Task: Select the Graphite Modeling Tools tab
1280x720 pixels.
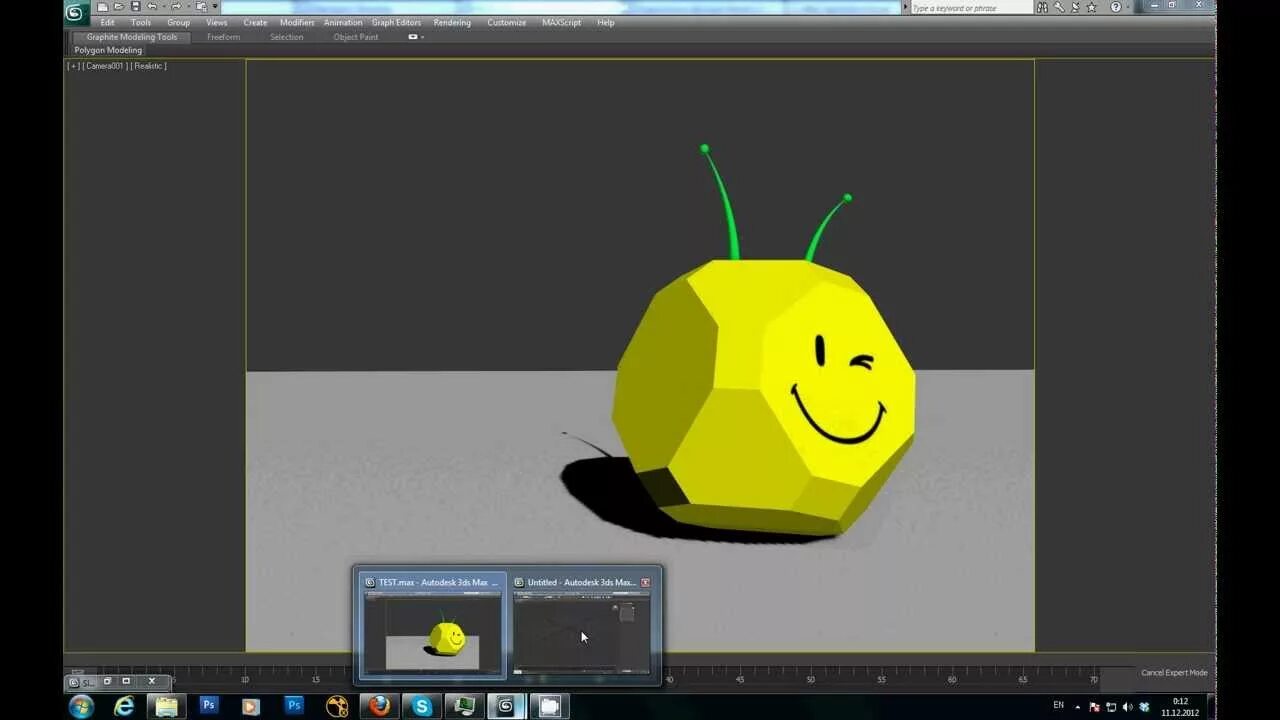Action: (x=131, y=37)
